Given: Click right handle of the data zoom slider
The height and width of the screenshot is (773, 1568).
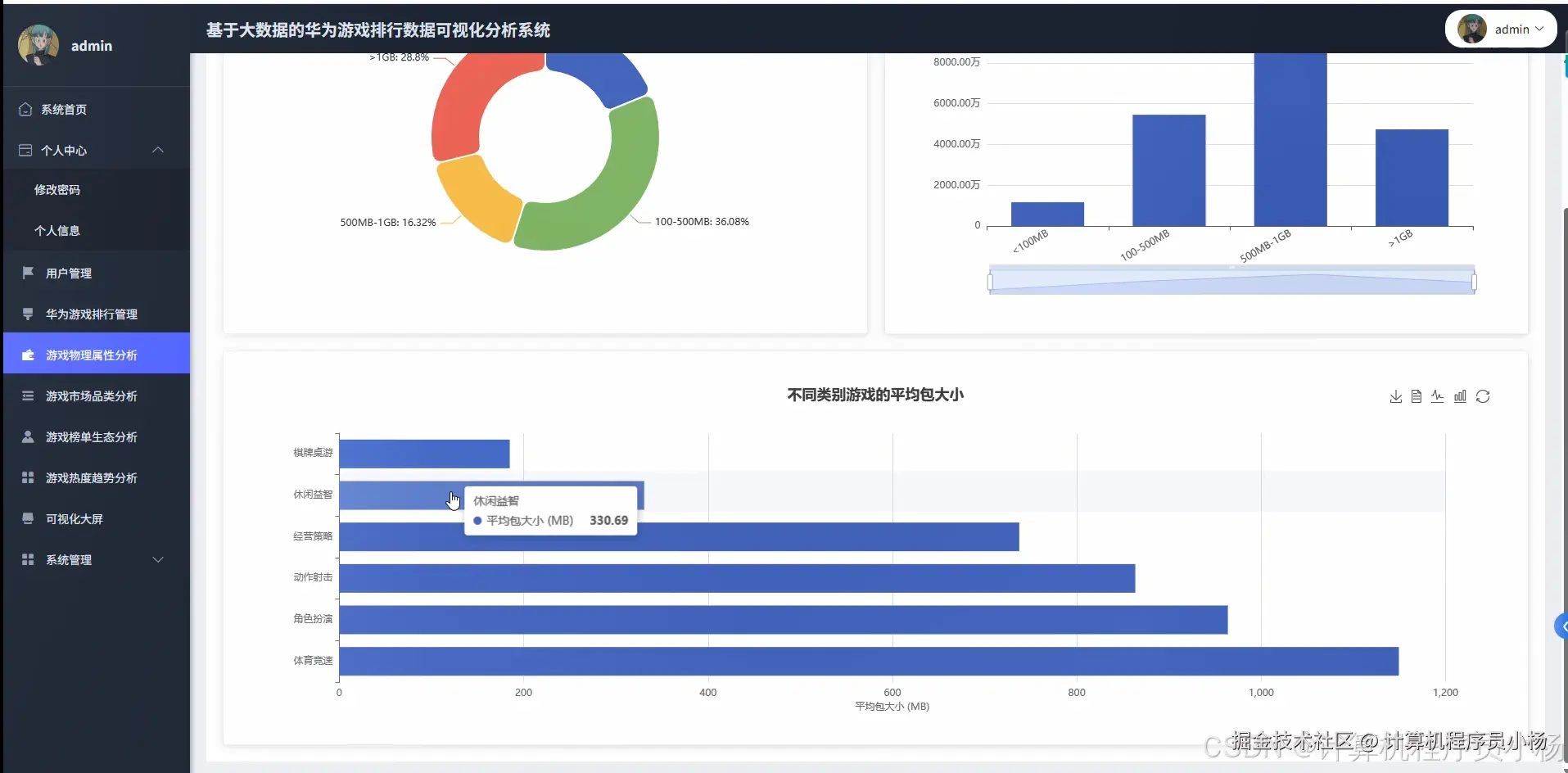Looking at the screenshot, I should coord(1474,283).
